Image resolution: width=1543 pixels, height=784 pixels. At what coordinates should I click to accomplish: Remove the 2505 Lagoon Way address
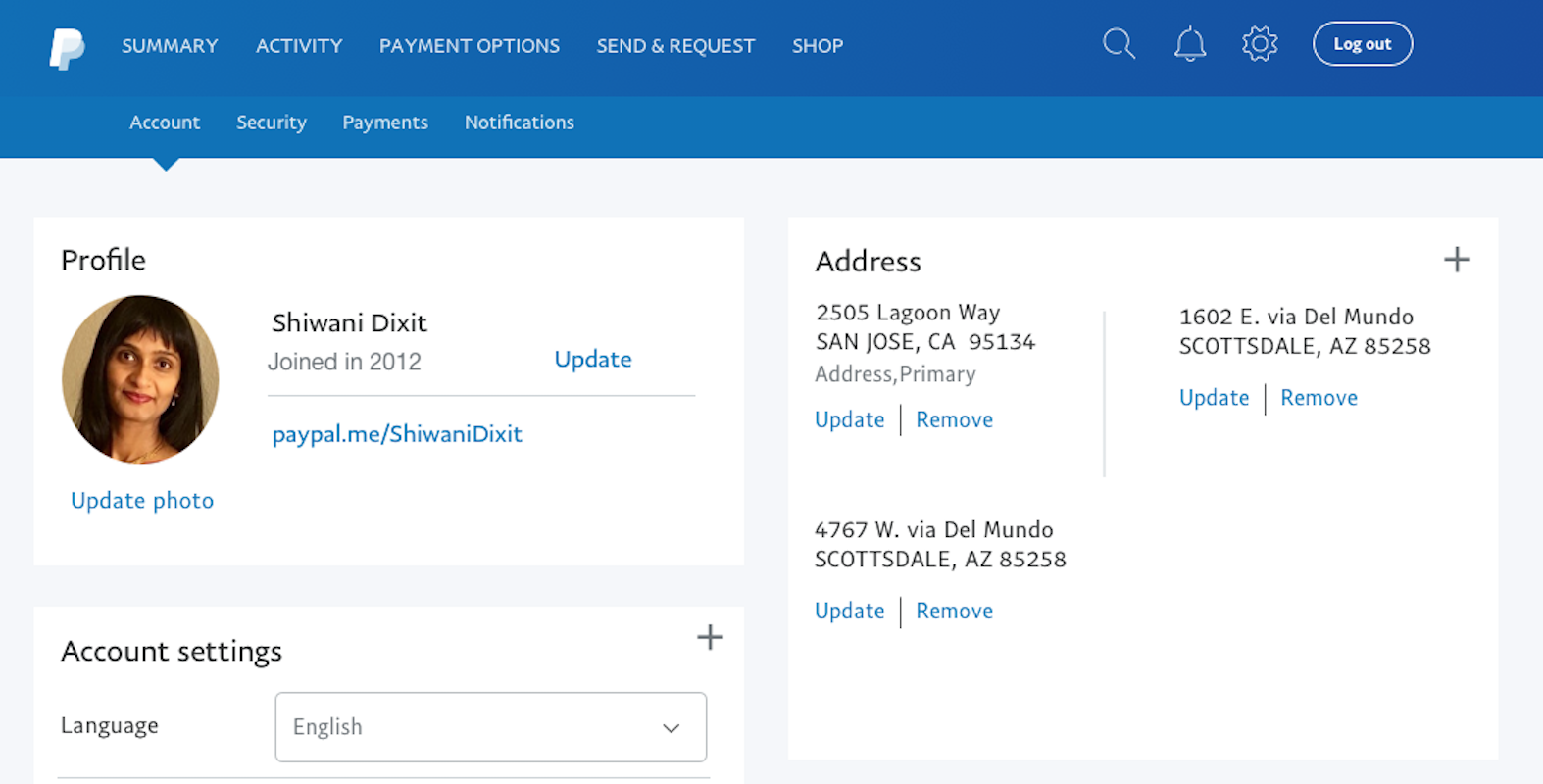coord(955,419)
